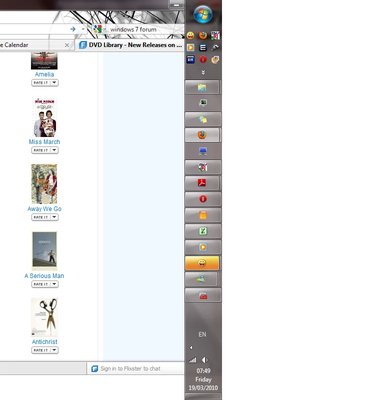The width and height of the screenshot is (384, 400).
Task: Open the network signal tray icon
Action: [x=193, y=360]
